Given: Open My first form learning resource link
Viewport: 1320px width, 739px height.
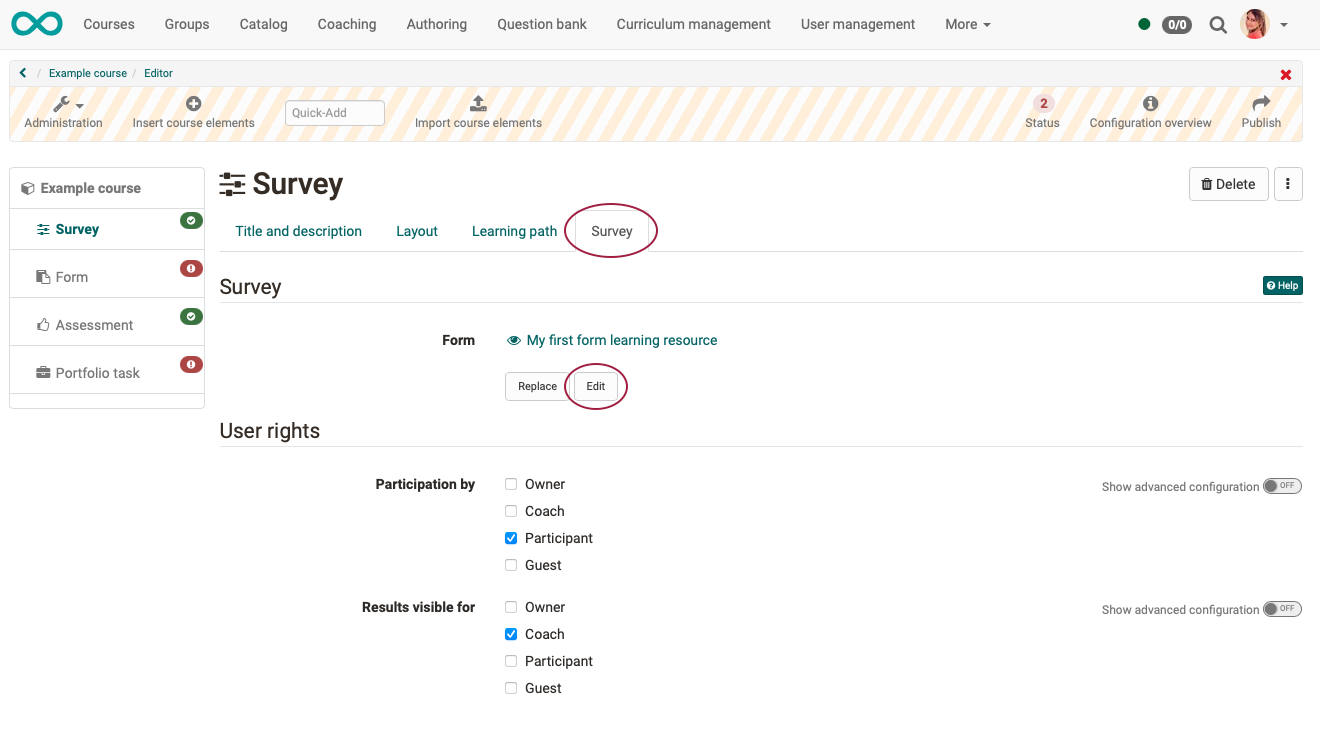Looking at the screenshot, I should 622,340.
